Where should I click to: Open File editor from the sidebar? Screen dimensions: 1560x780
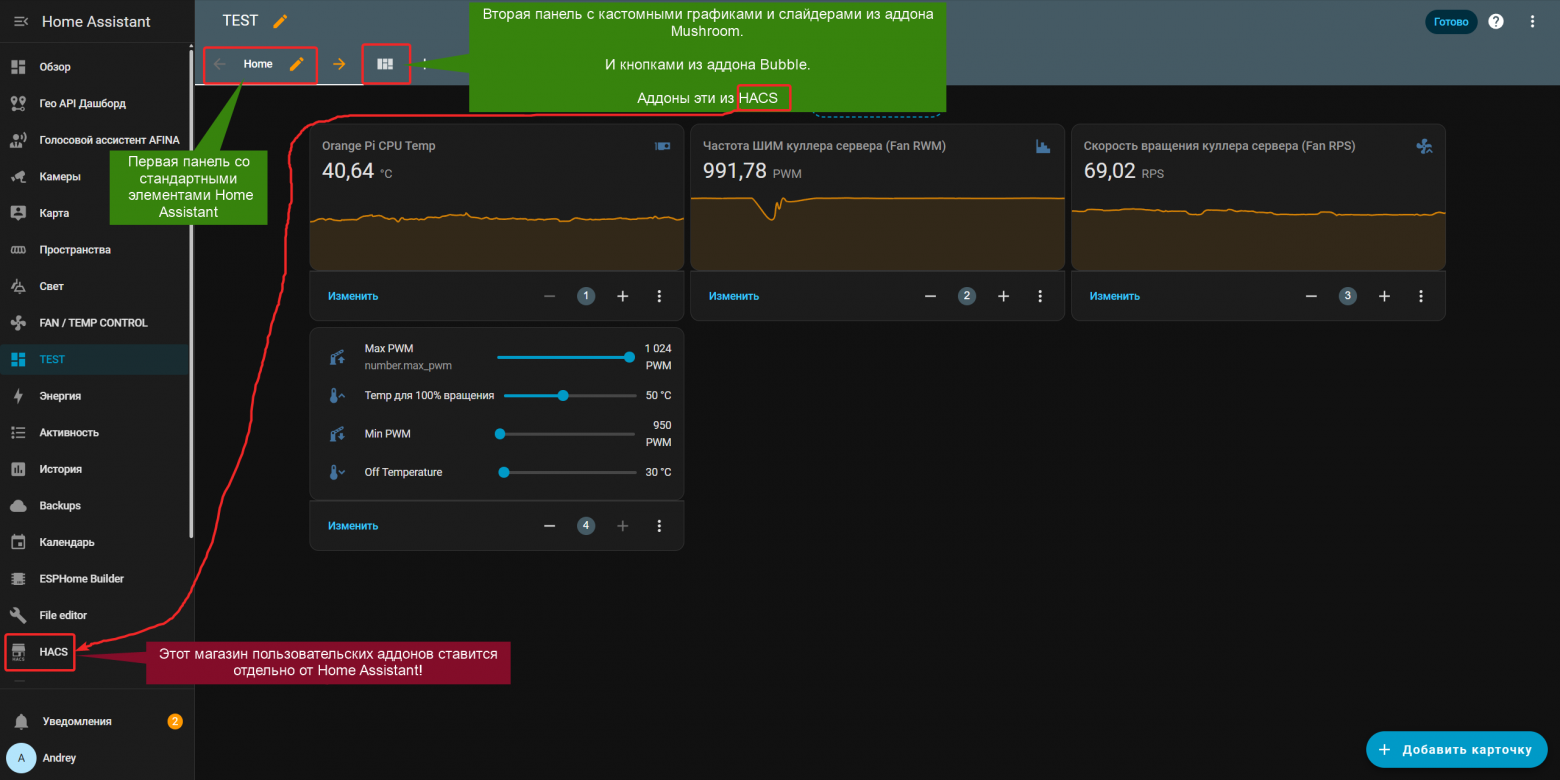[x=62, y=614]
